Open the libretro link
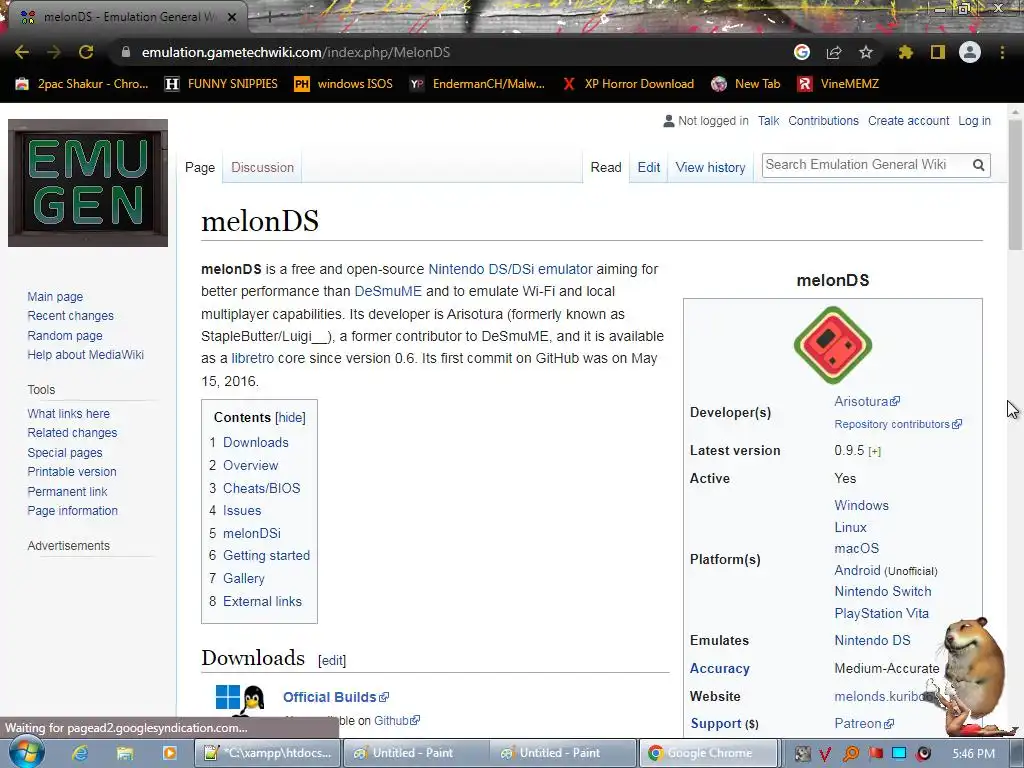The height and width of the screenshot is (768, 1024). (253, 359)
